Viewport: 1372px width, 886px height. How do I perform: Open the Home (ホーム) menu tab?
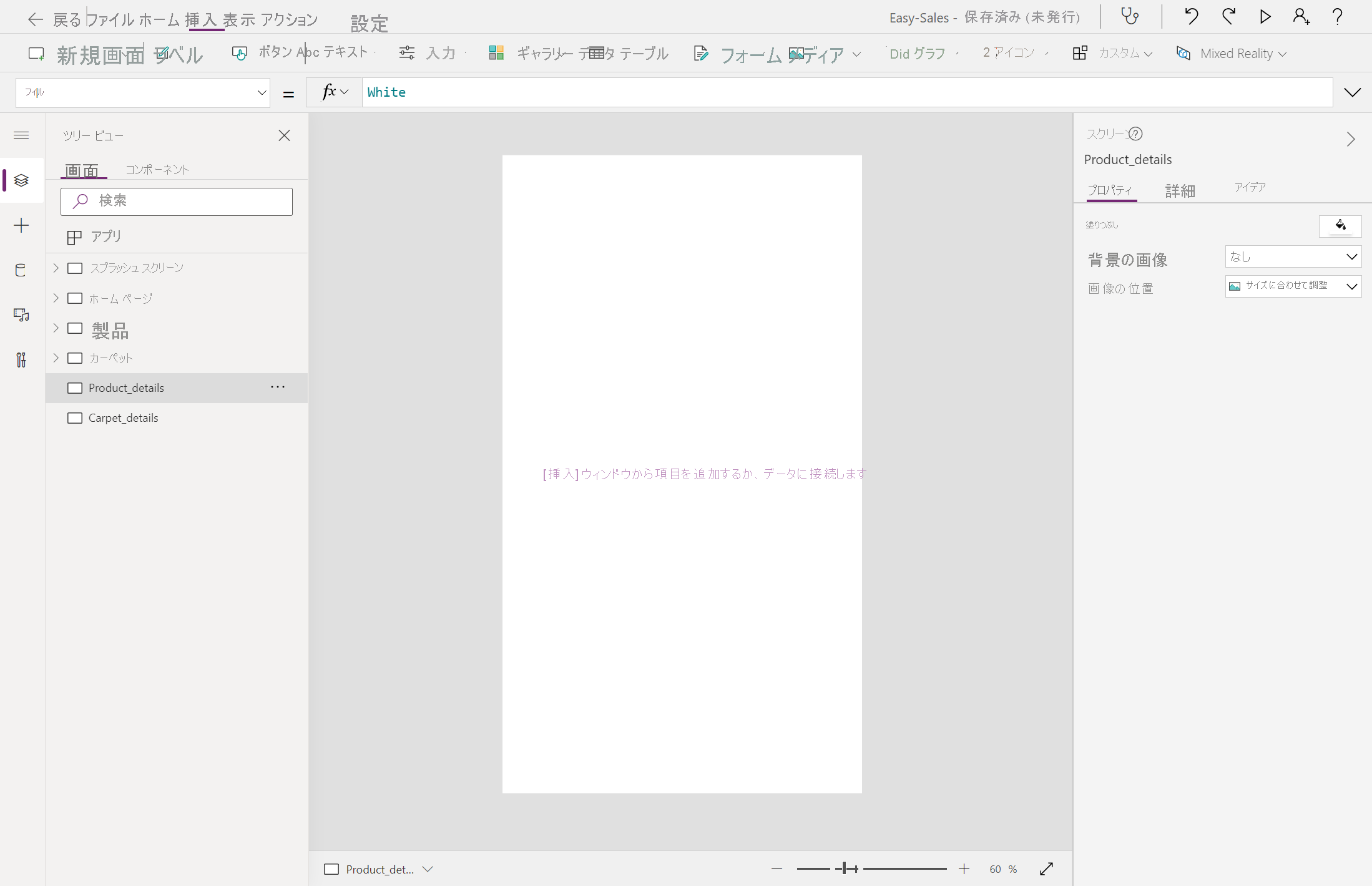[159, 19]
